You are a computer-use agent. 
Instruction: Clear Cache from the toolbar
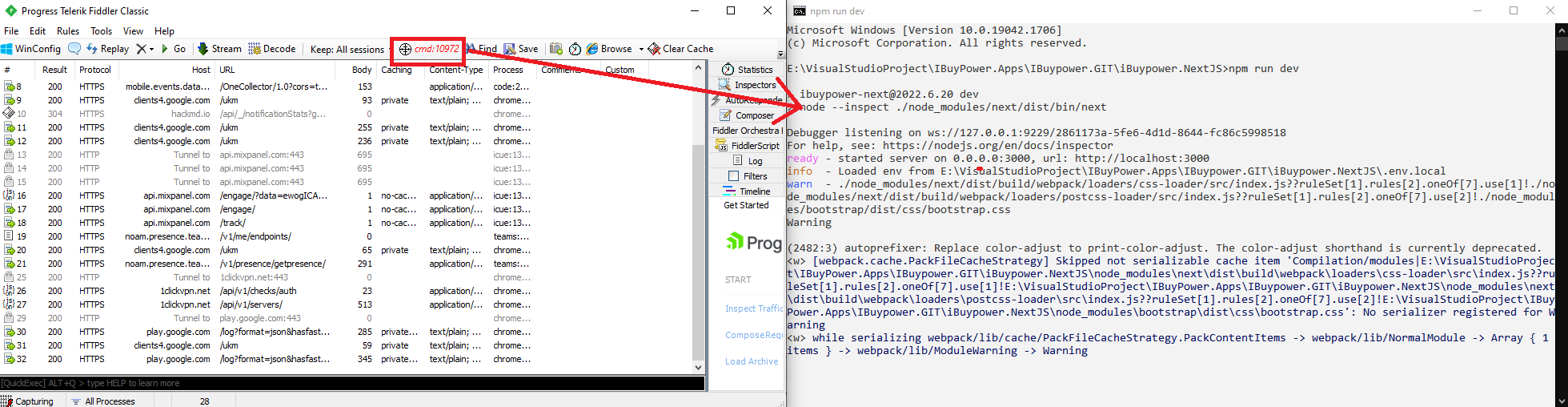pos(680,49)
